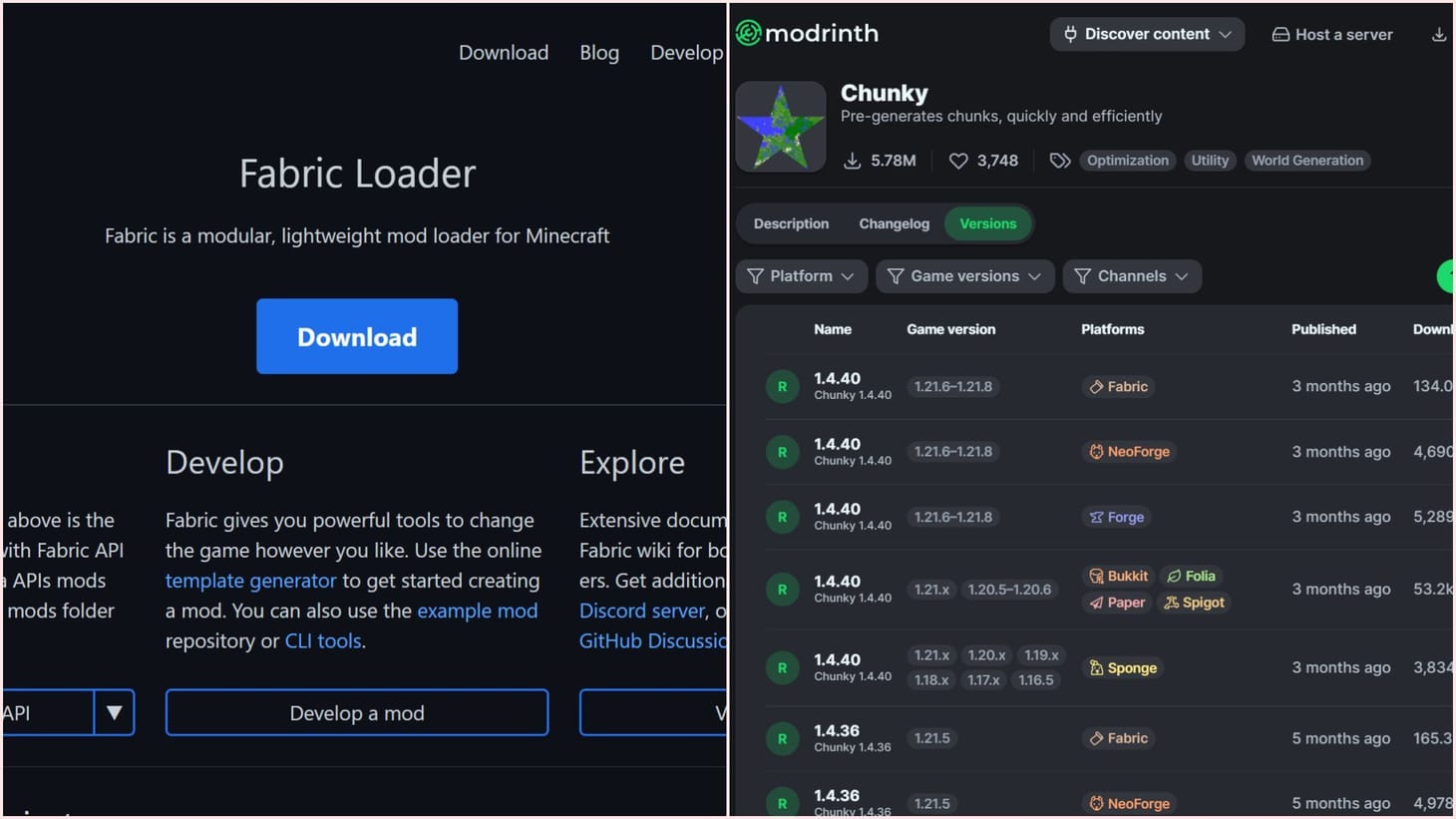The width and height of the screenshot is (1456, 819).
Task: Click the Fabric Loader Download button
Action: pyautogui.click(x=356, y=336)
